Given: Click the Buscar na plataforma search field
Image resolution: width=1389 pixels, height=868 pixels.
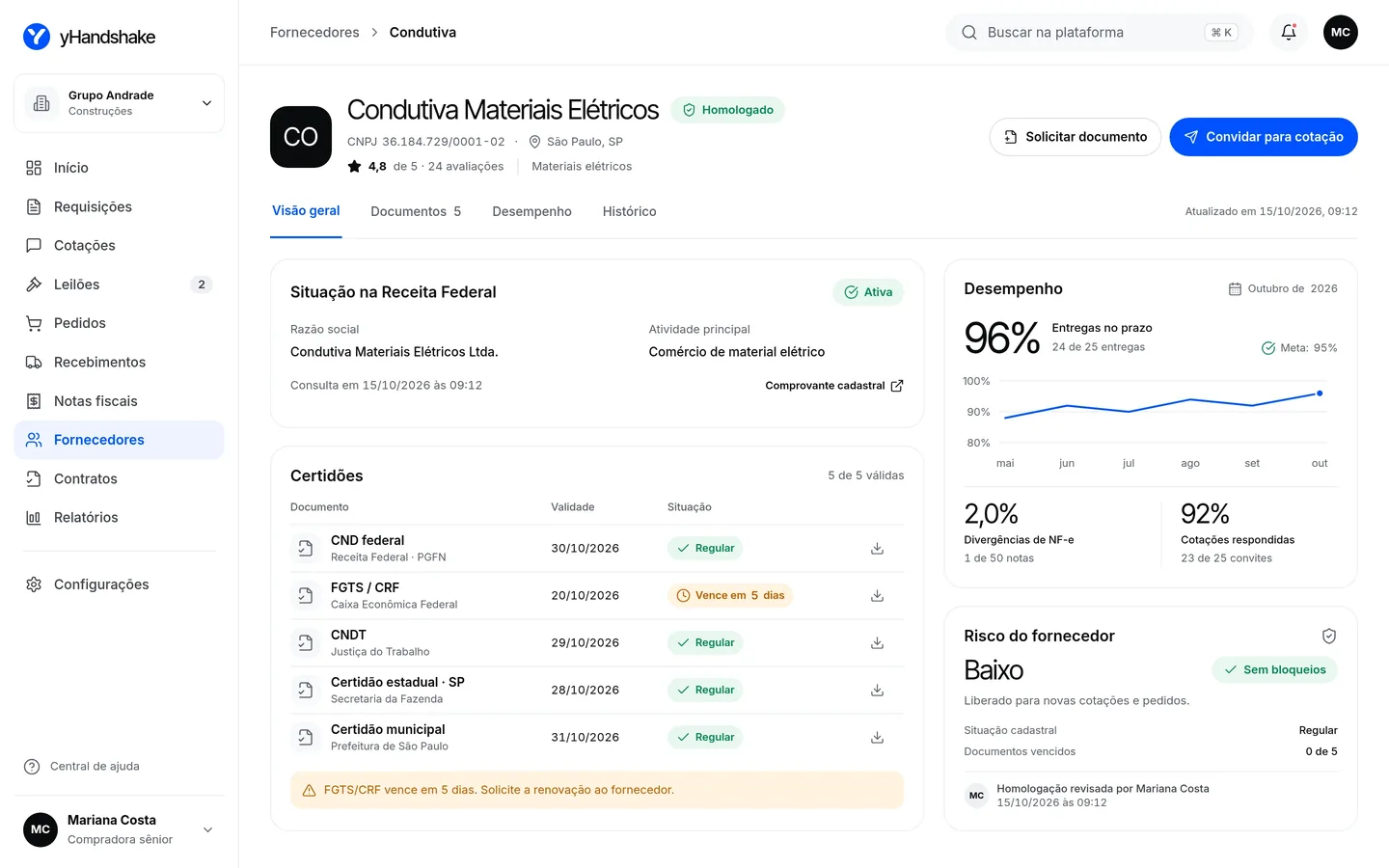Looking at the screenshot, I should (x=1100, y=33).
